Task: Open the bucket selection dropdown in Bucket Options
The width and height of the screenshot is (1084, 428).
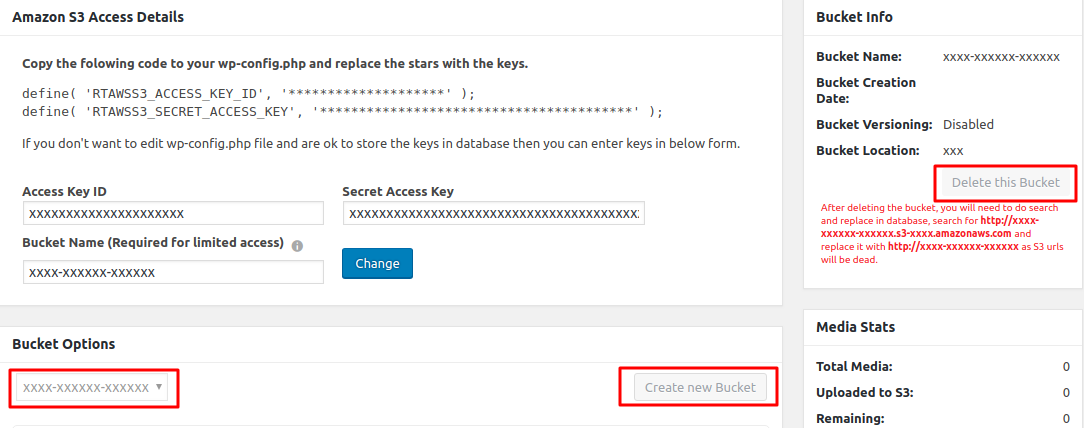Action: coord(94,387)
